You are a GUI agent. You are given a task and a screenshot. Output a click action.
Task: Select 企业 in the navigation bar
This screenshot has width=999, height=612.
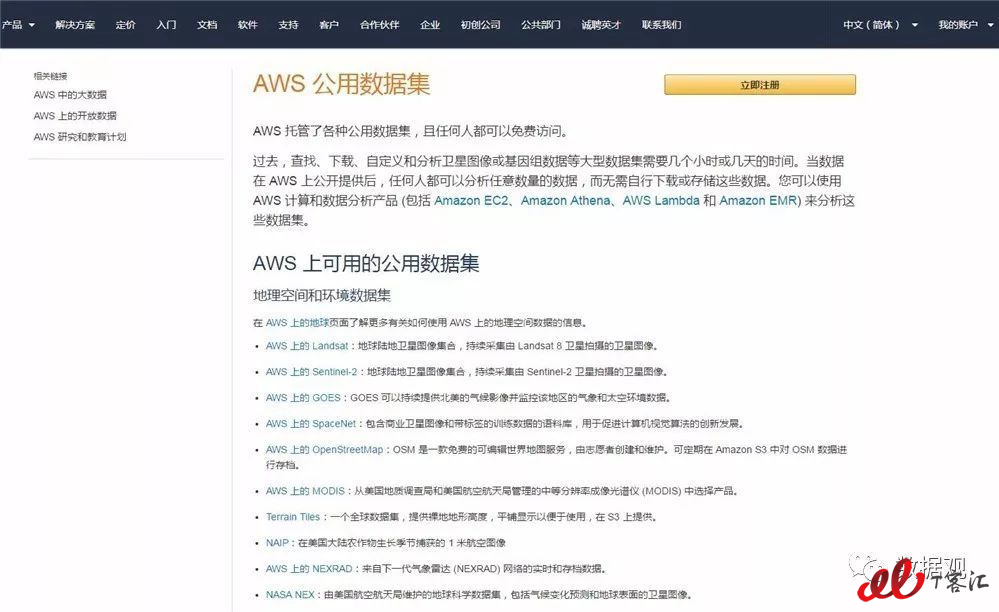430,25
